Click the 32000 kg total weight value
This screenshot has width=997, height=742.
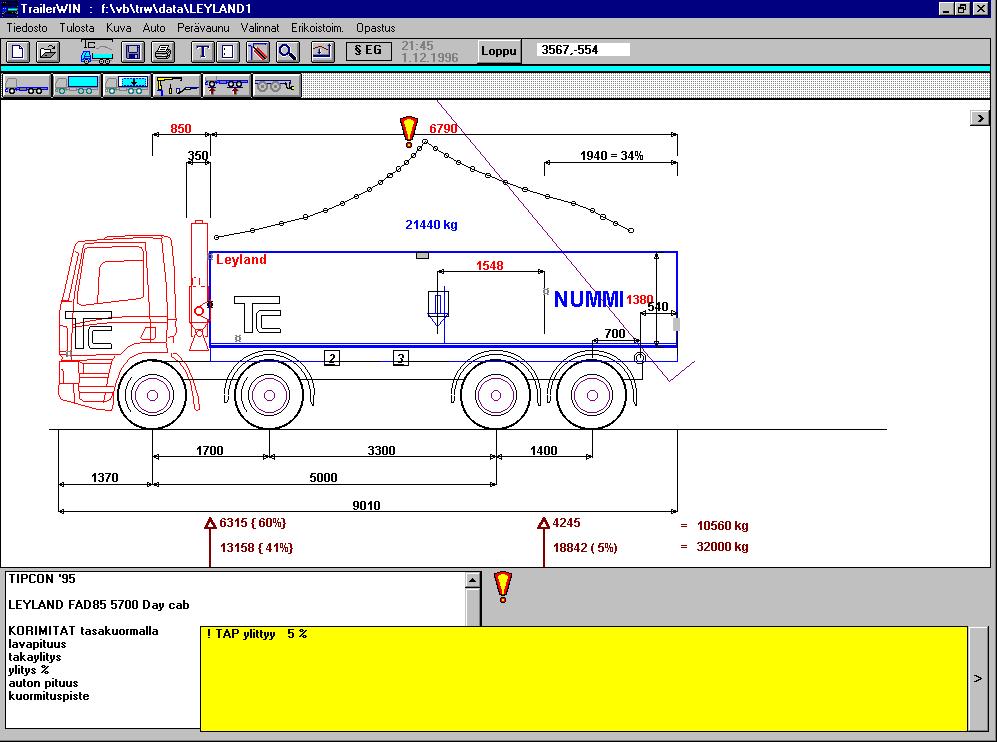(x=722, y=547)
